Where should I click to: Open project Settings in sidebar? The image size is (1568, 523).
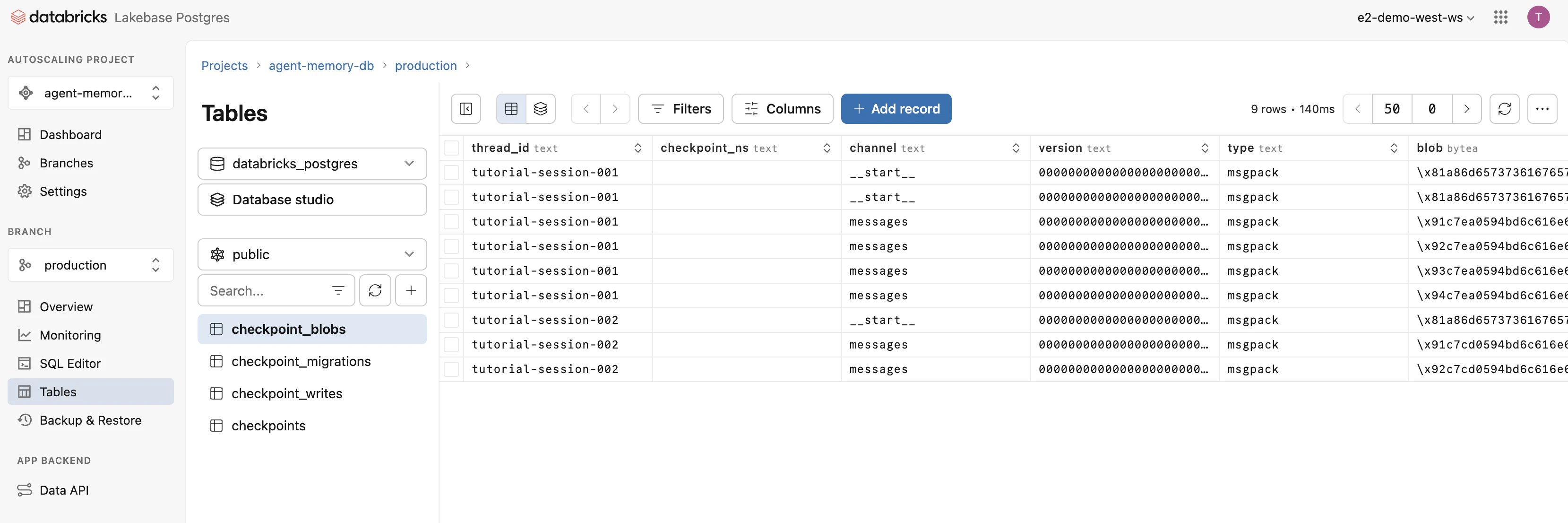click(91, 191)
